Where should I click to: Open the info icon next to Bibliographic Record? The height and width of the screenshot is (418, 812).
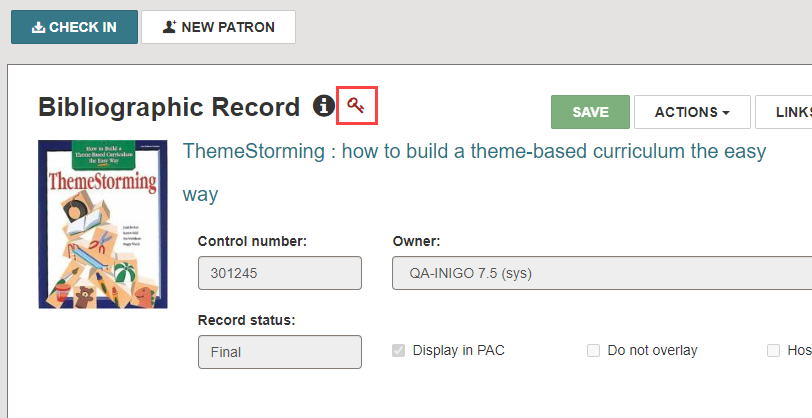[x=324, y=106]
